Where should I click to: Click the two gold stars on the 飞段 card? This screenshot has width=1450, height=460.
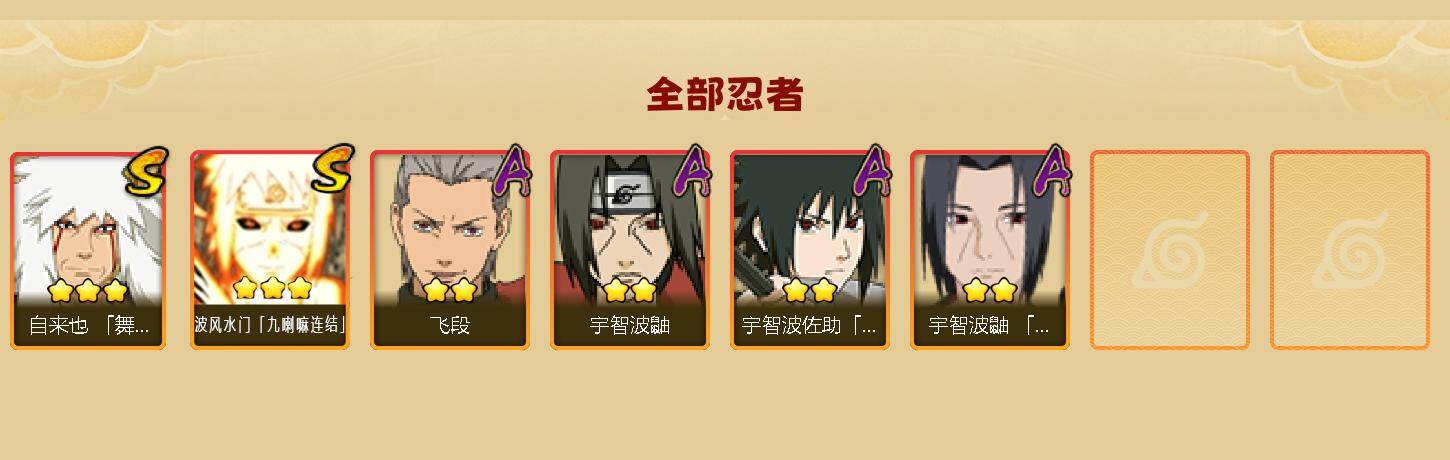(448, 291)
